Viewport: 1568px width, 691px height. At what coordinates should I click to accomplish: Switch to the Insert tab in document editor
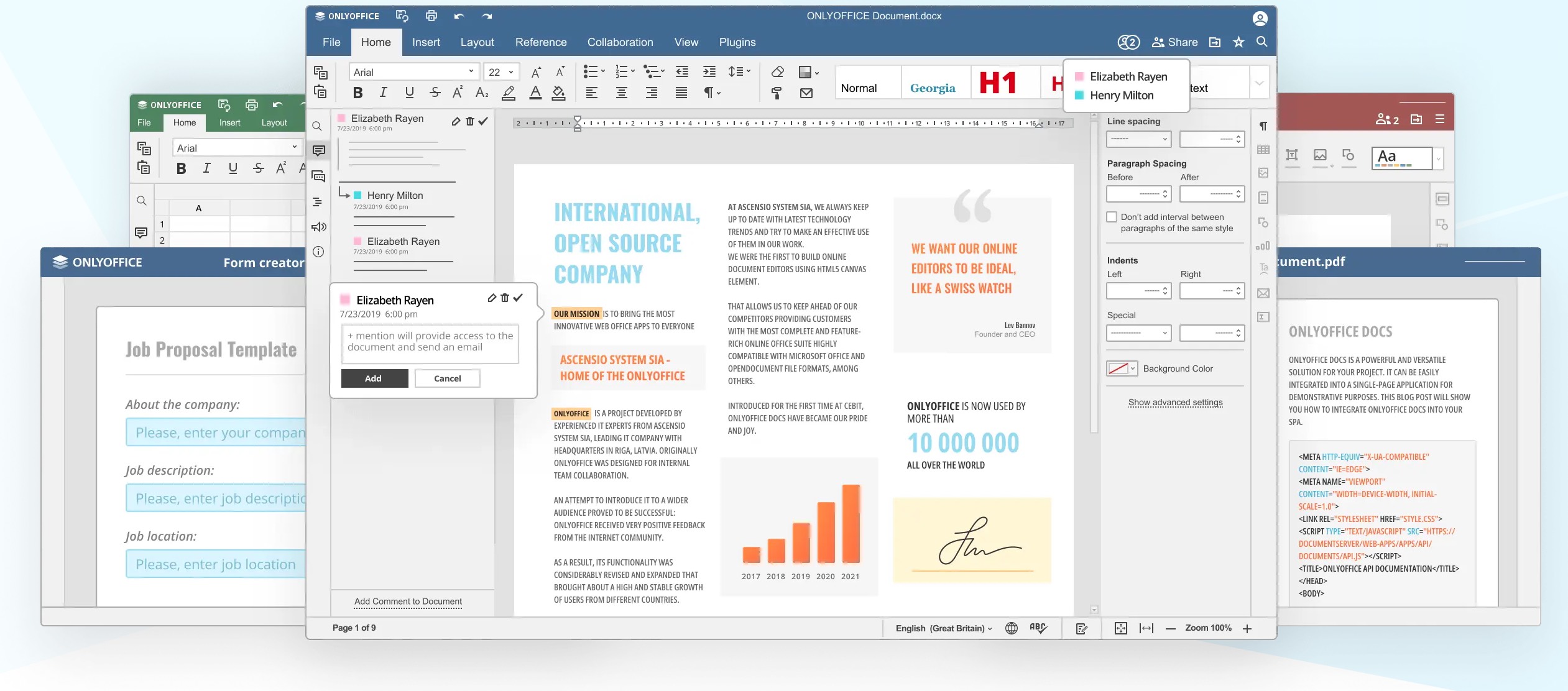click(x=426, y=42)
